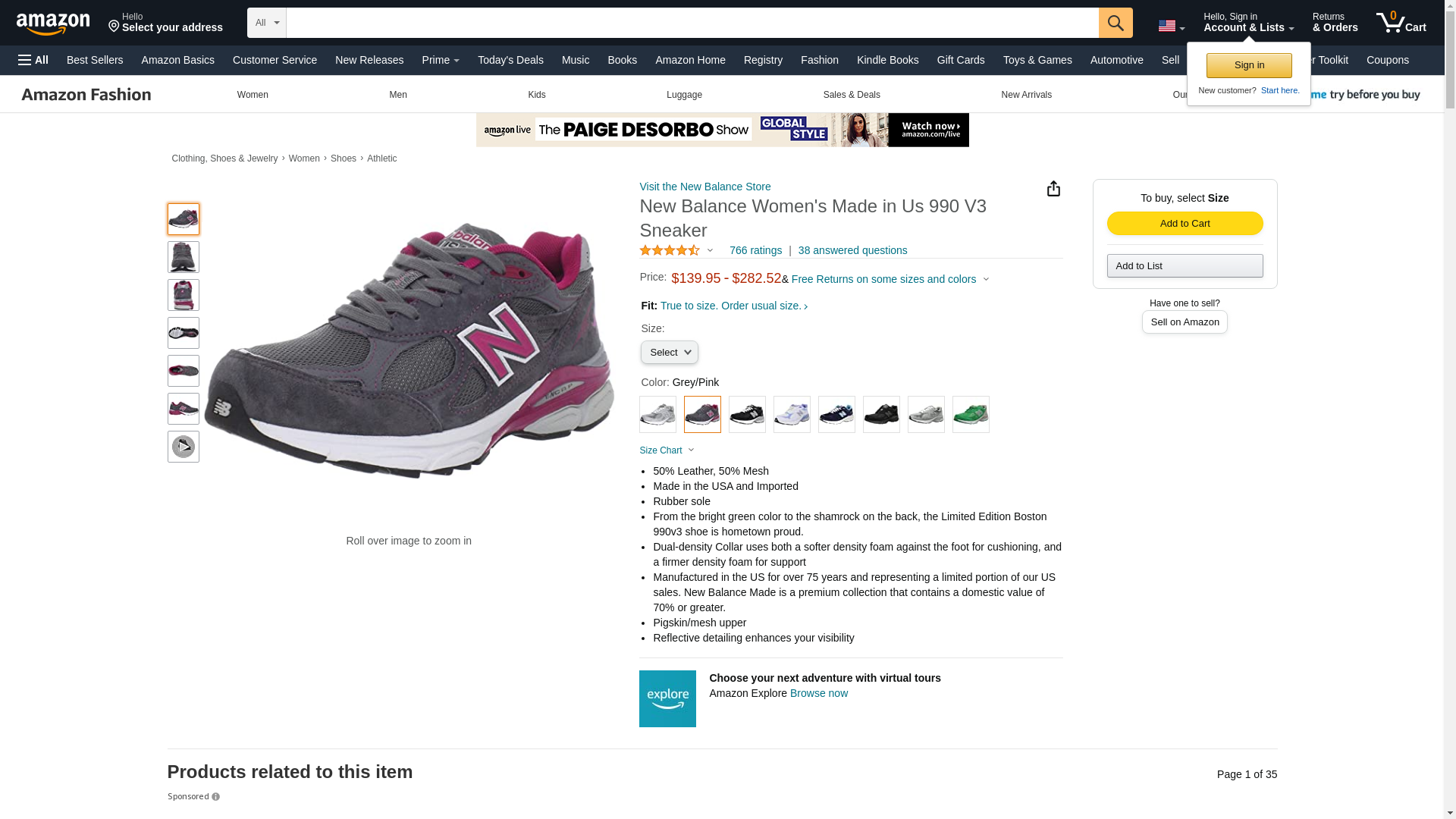Open the All hamburger menu
1456x819 pixels.
point(33,60)
